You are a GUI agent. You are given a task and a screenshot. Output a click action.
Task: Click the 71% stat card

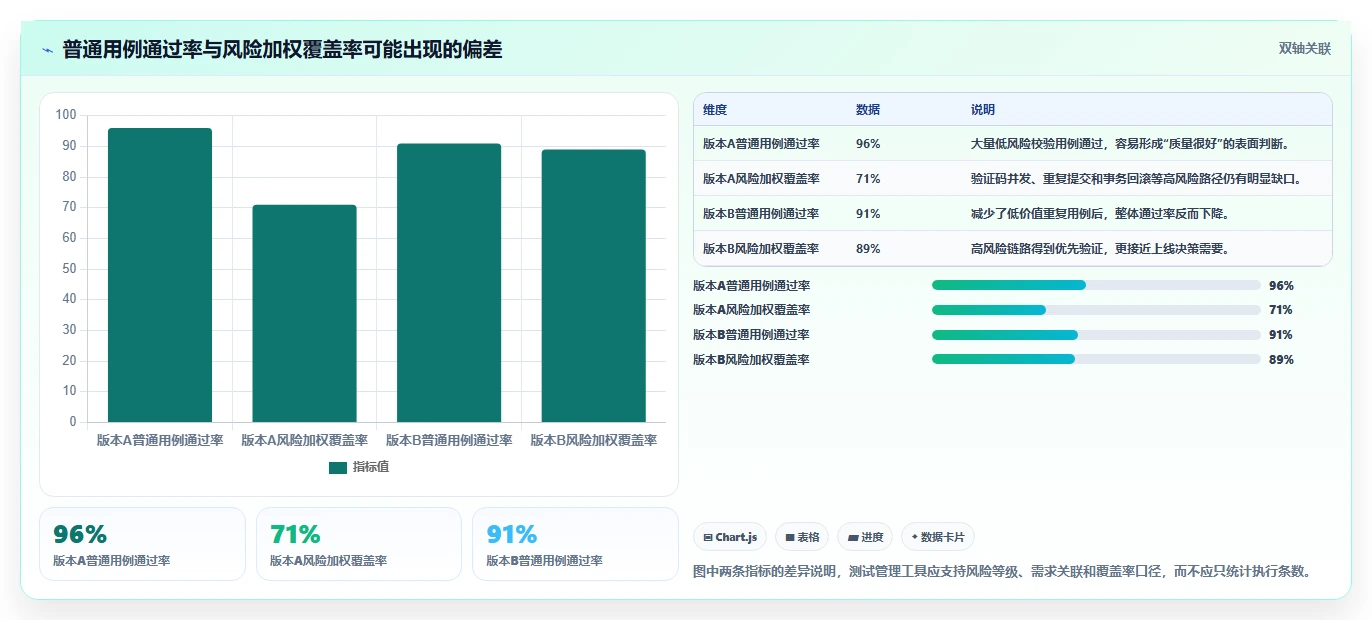click(x=359, y=544)
